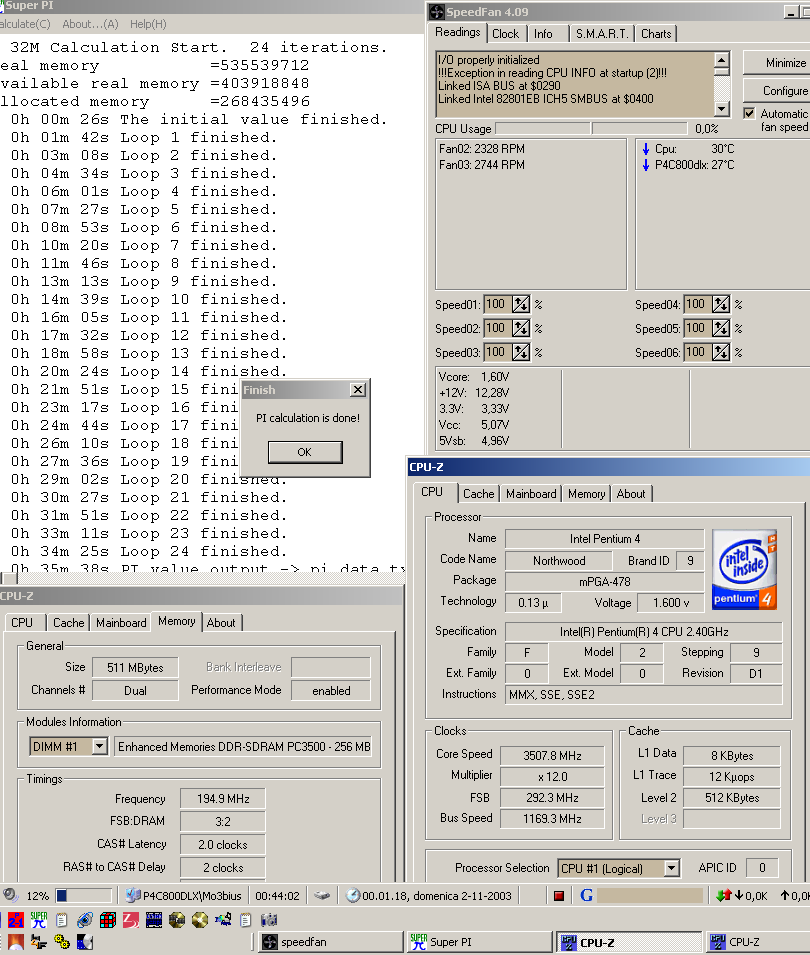This screenshot has width=810, height=955.
Task: Click the second gold CD quick launch icon
Action: 200,920
